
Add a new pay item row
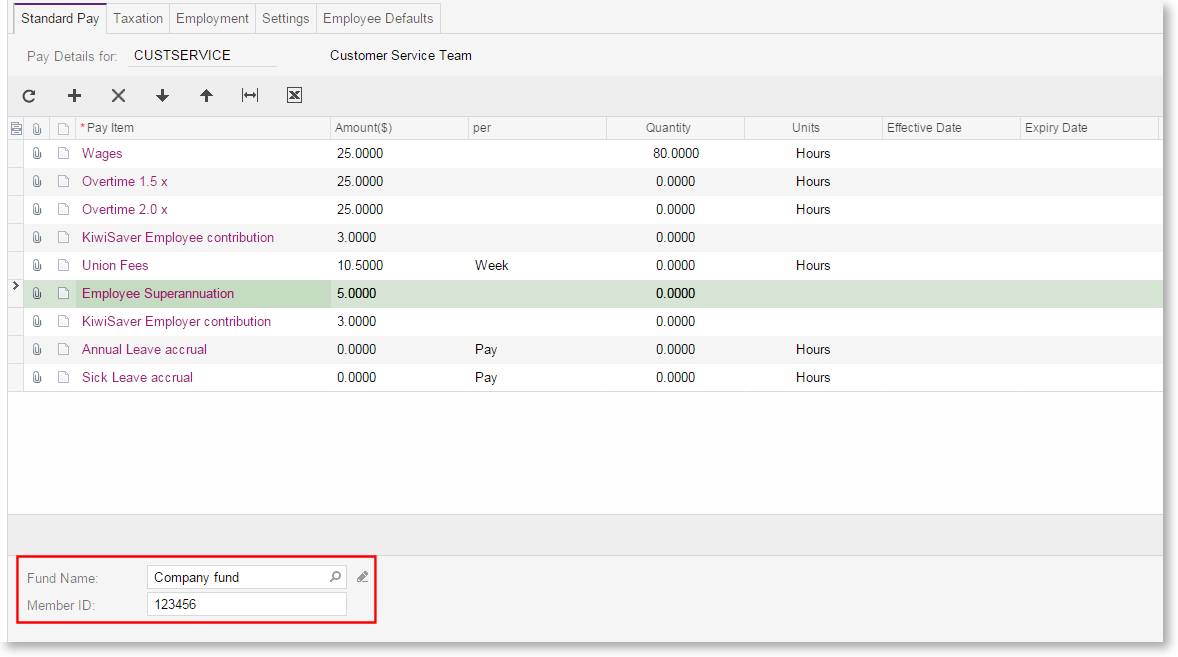[x=74, y=96]
